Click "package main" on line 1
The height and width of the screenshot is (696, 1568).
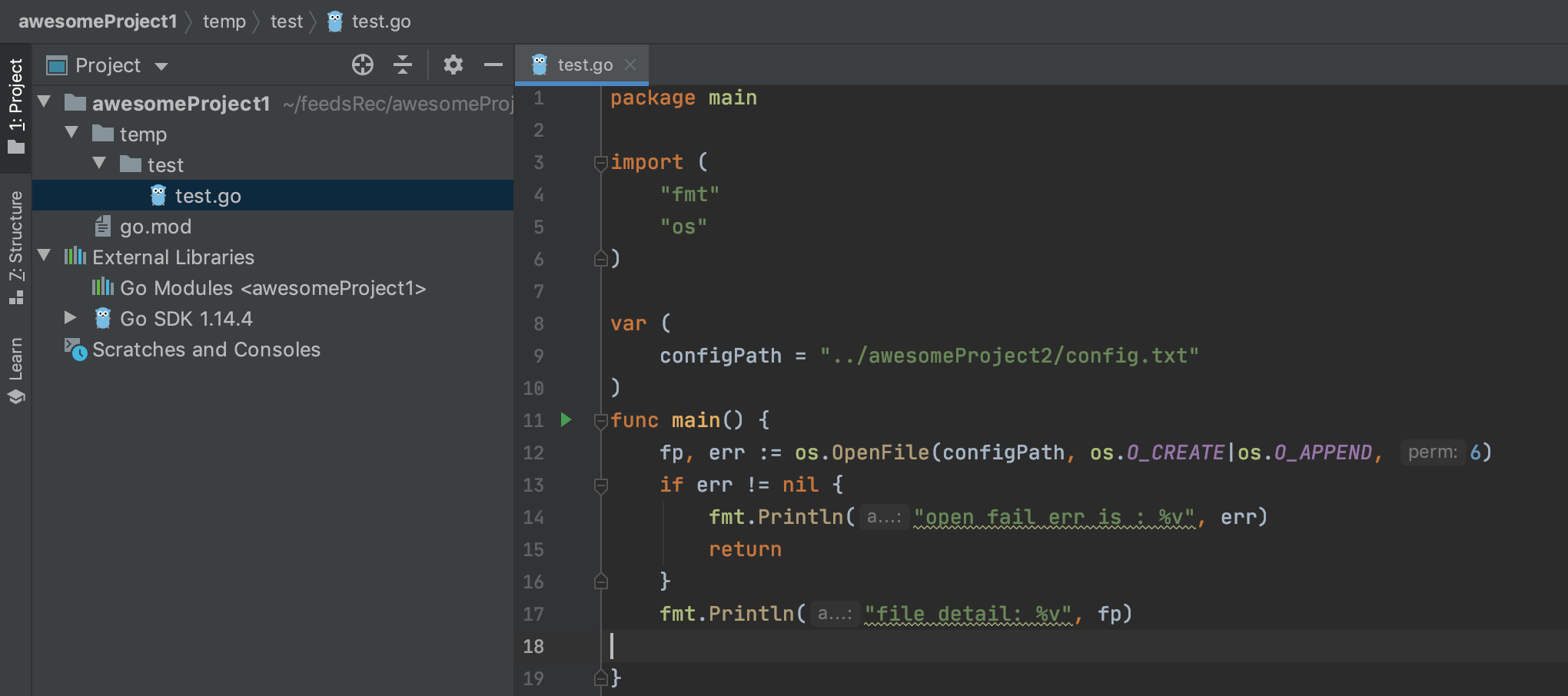[683, 98]
